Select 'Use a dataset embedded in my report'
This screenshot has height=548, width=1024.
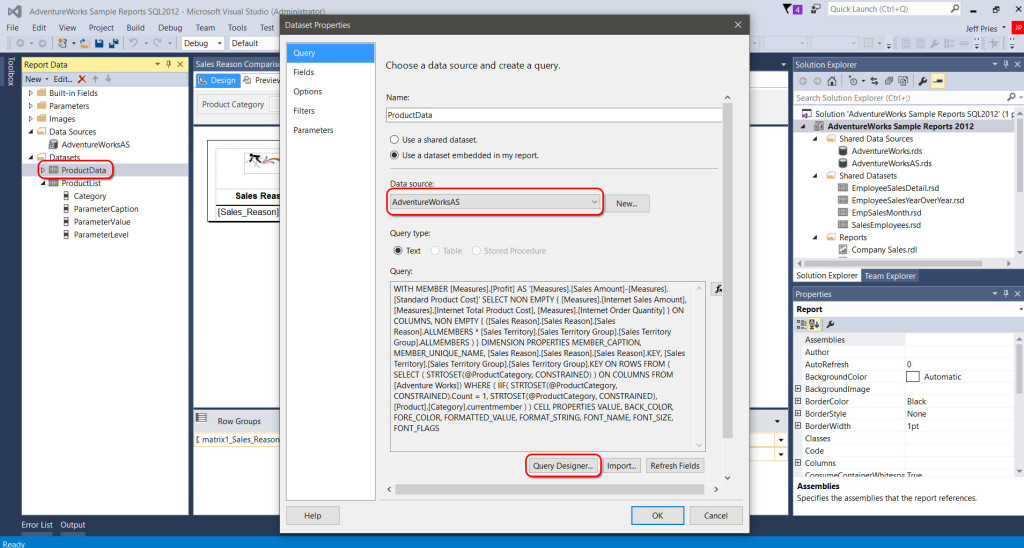click(x=394, y=155)
